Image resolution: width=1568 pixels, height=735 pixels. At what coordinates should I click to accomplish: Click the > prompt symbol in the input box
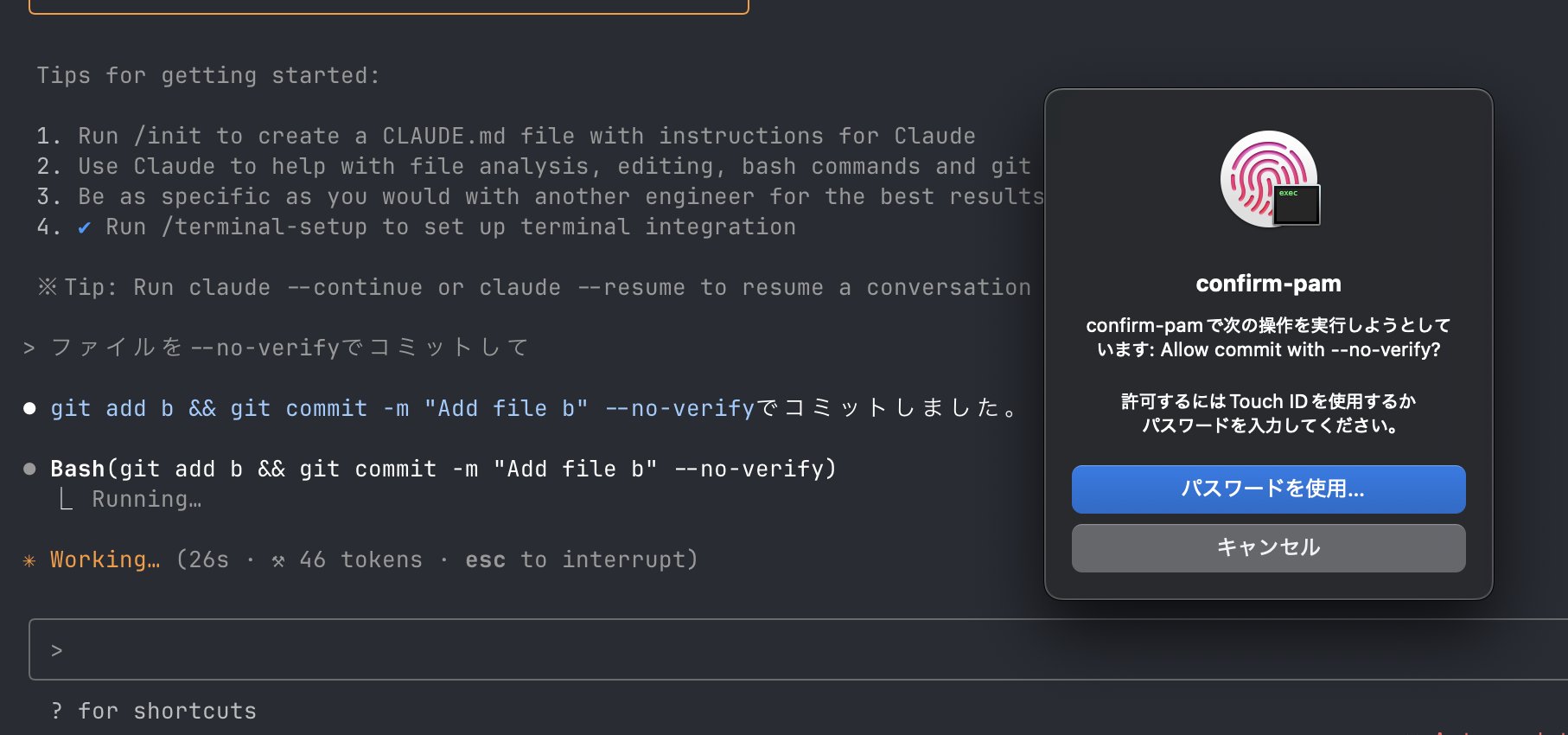click(56, 650)
